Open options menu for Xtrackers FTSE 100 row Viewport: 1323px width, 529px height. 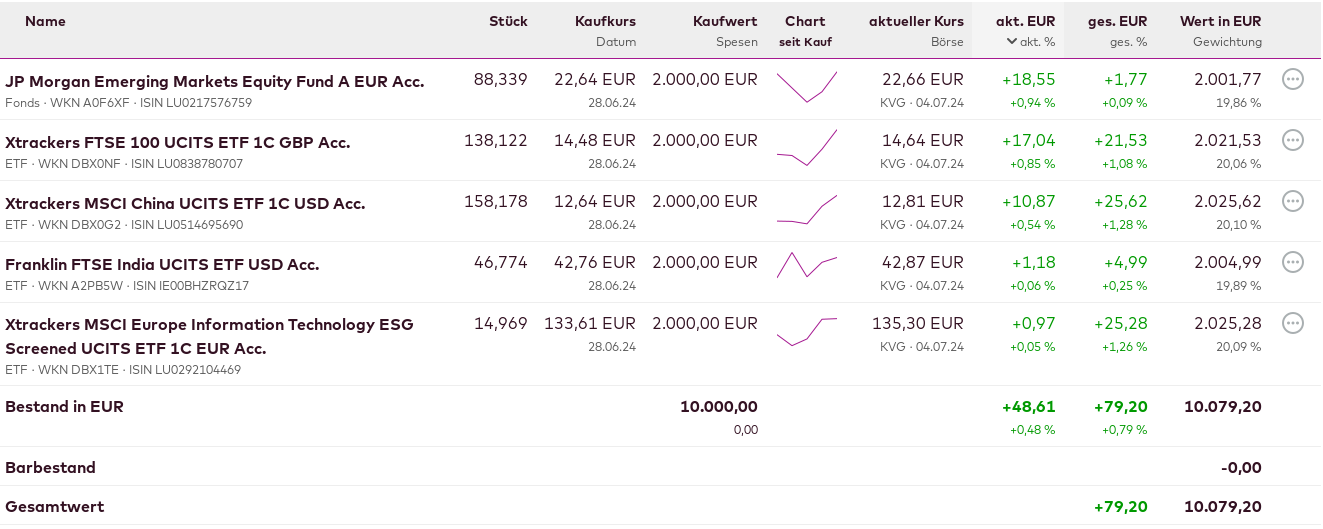(1292, 140)
